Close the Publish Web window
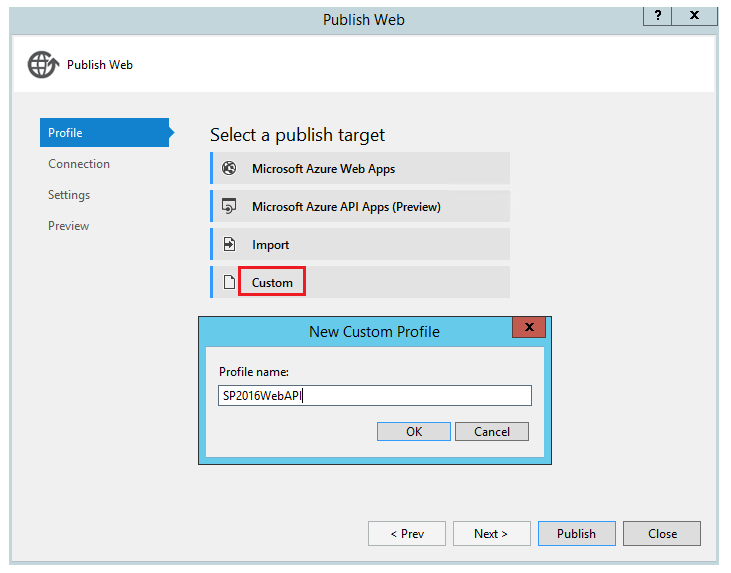This screenshot has height=573, width=731. coord(694,15)
